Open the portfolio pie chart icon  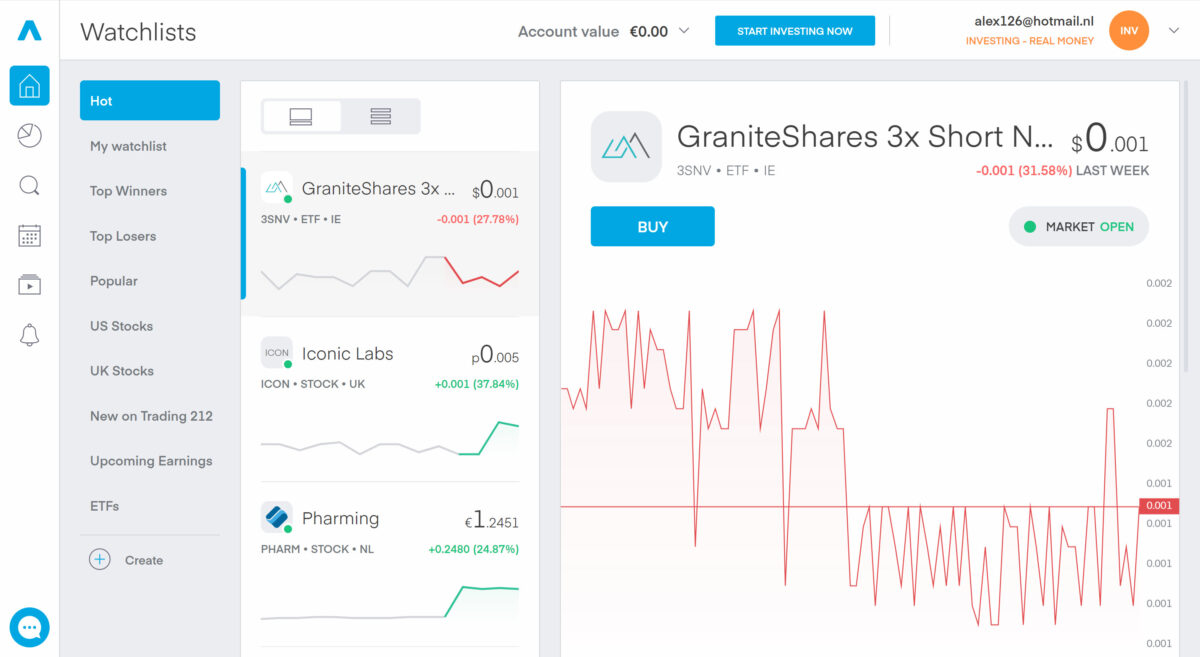[x=29, y=136]
